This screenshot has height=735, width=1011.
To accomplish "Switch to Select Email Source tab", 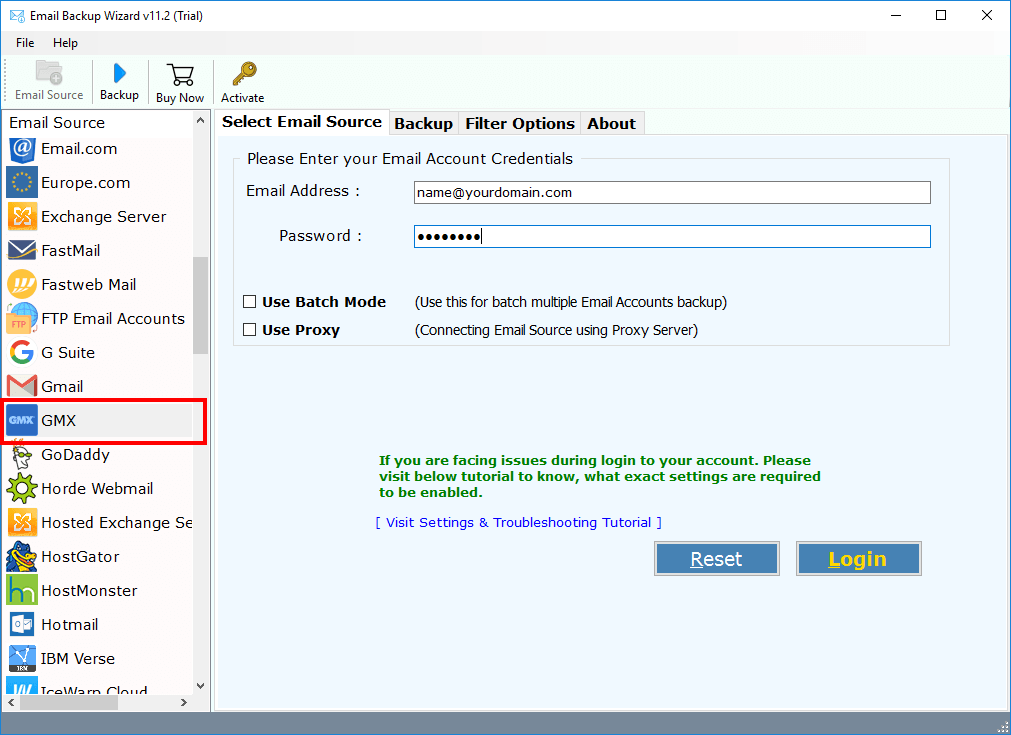I will coord(302,122).
